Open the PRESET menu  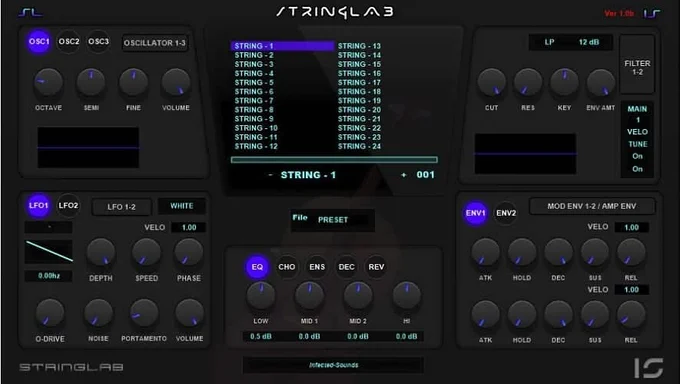point(333,220)
